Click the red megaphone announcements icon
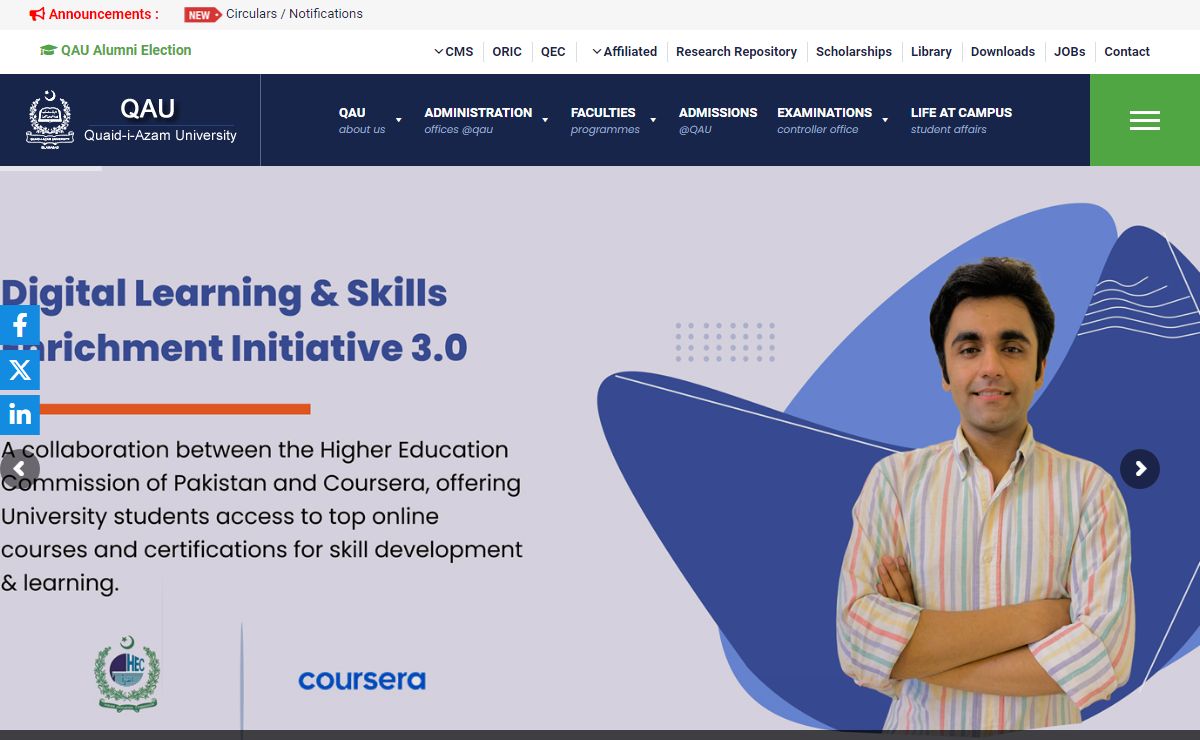Screen dimensions: 1200x740 37,14
